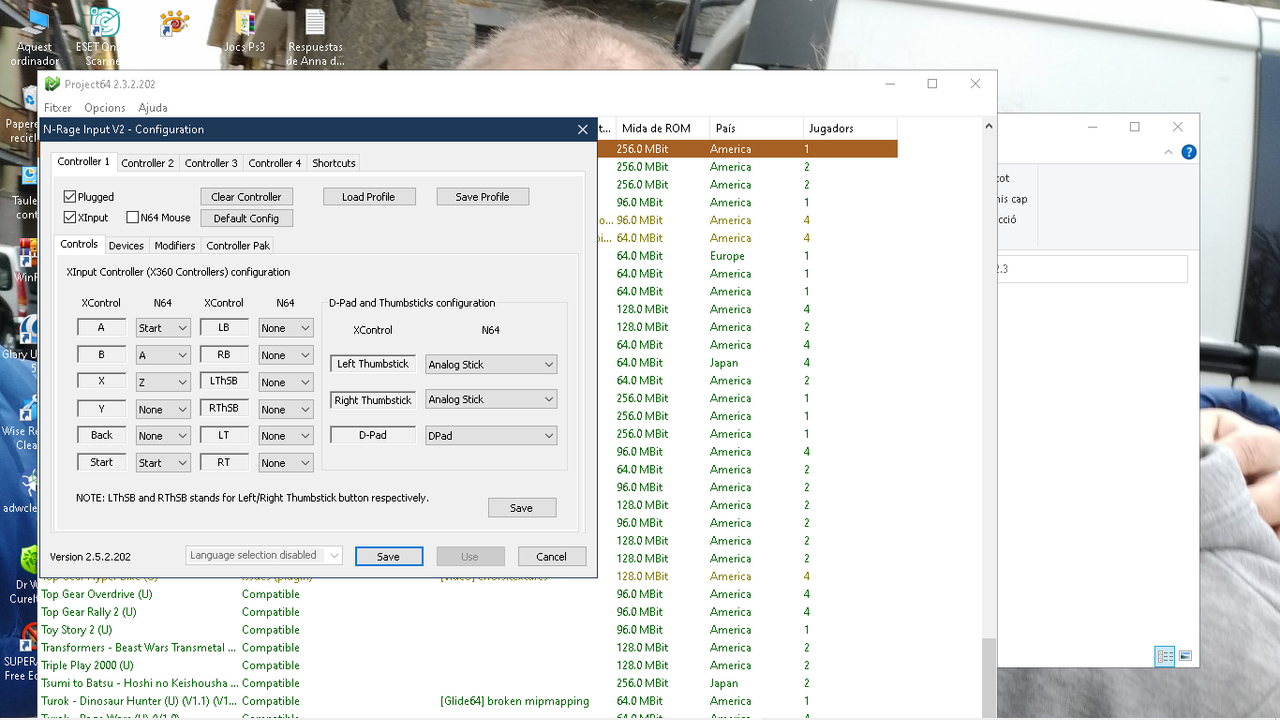Open the Ajuda menu in Project64
Viewport: 1280px width, 720px height.
153,108
